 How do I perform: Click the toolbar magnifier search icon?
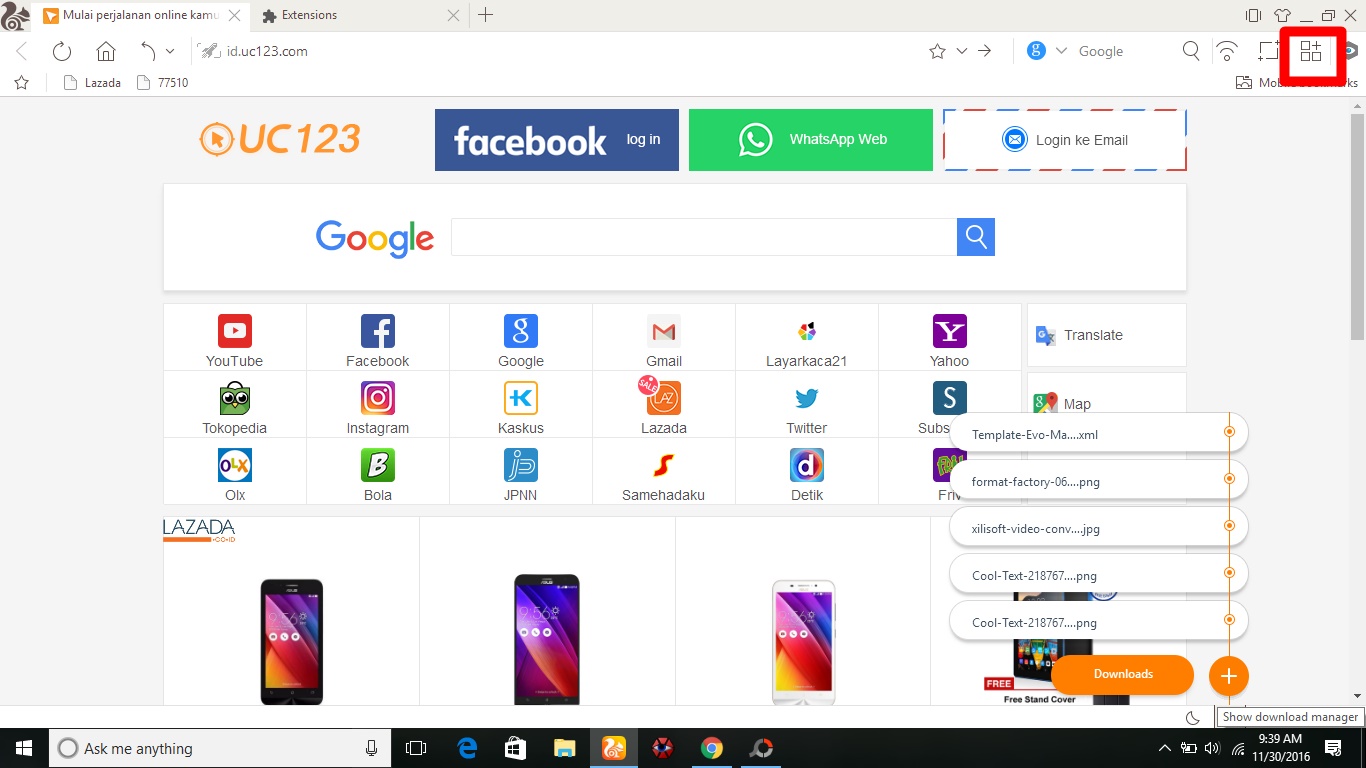(x=1191, y=51)
